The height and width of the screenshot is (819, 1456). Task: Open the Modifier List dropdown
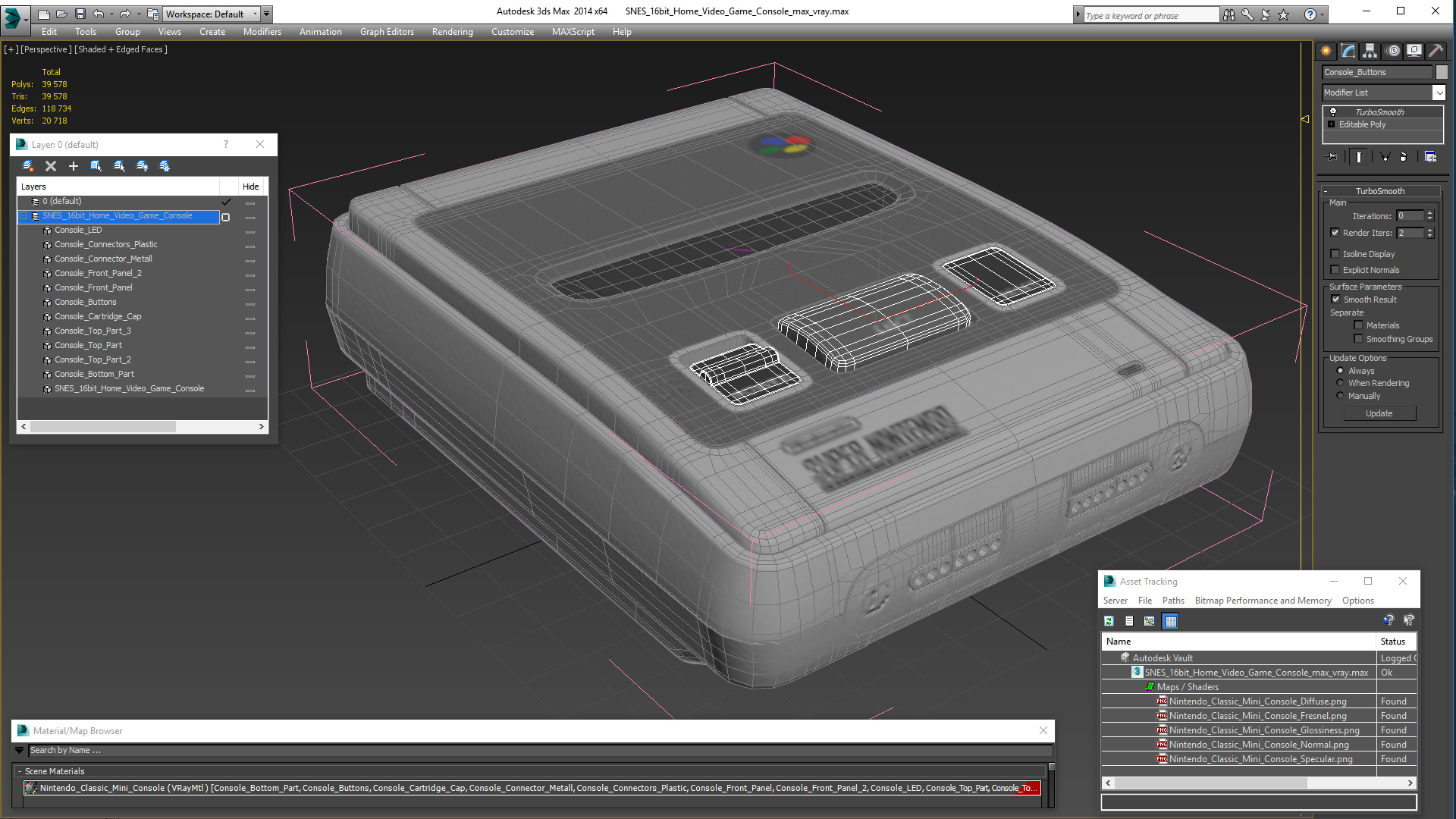(1439, 93)
